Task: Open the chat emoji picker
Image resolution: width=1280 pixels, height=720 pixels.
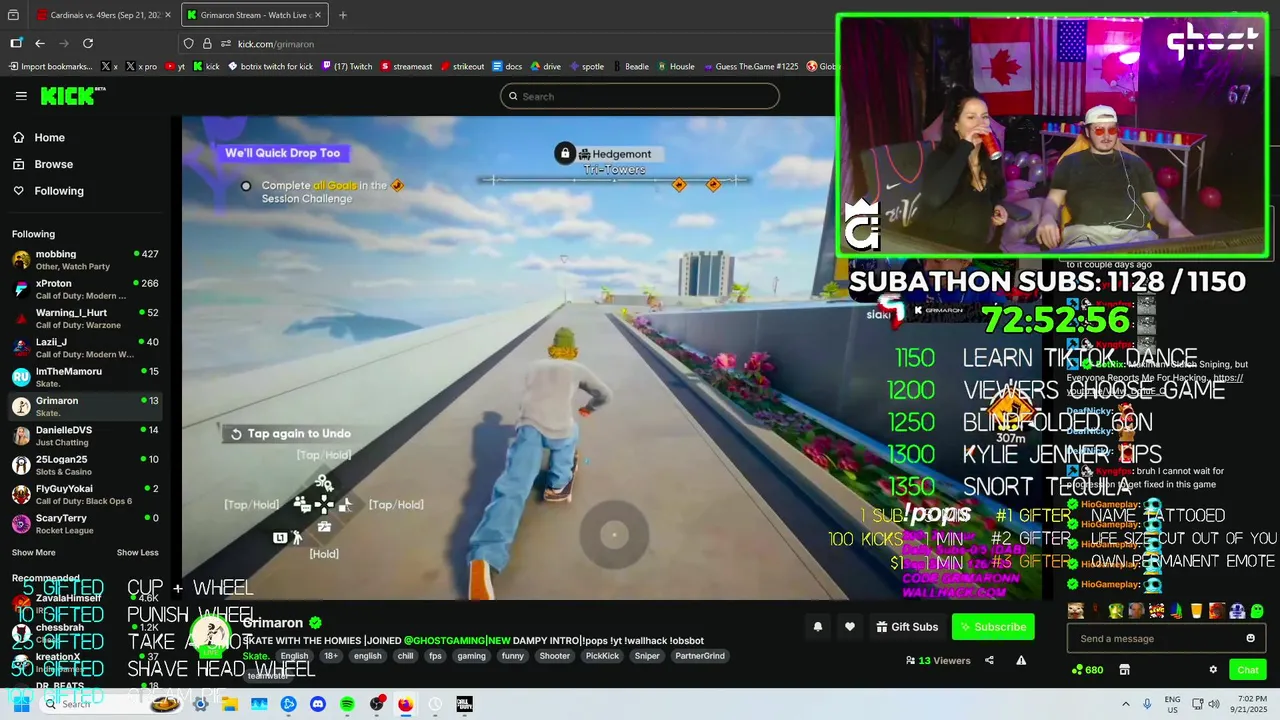Action: pos(1250,638)
